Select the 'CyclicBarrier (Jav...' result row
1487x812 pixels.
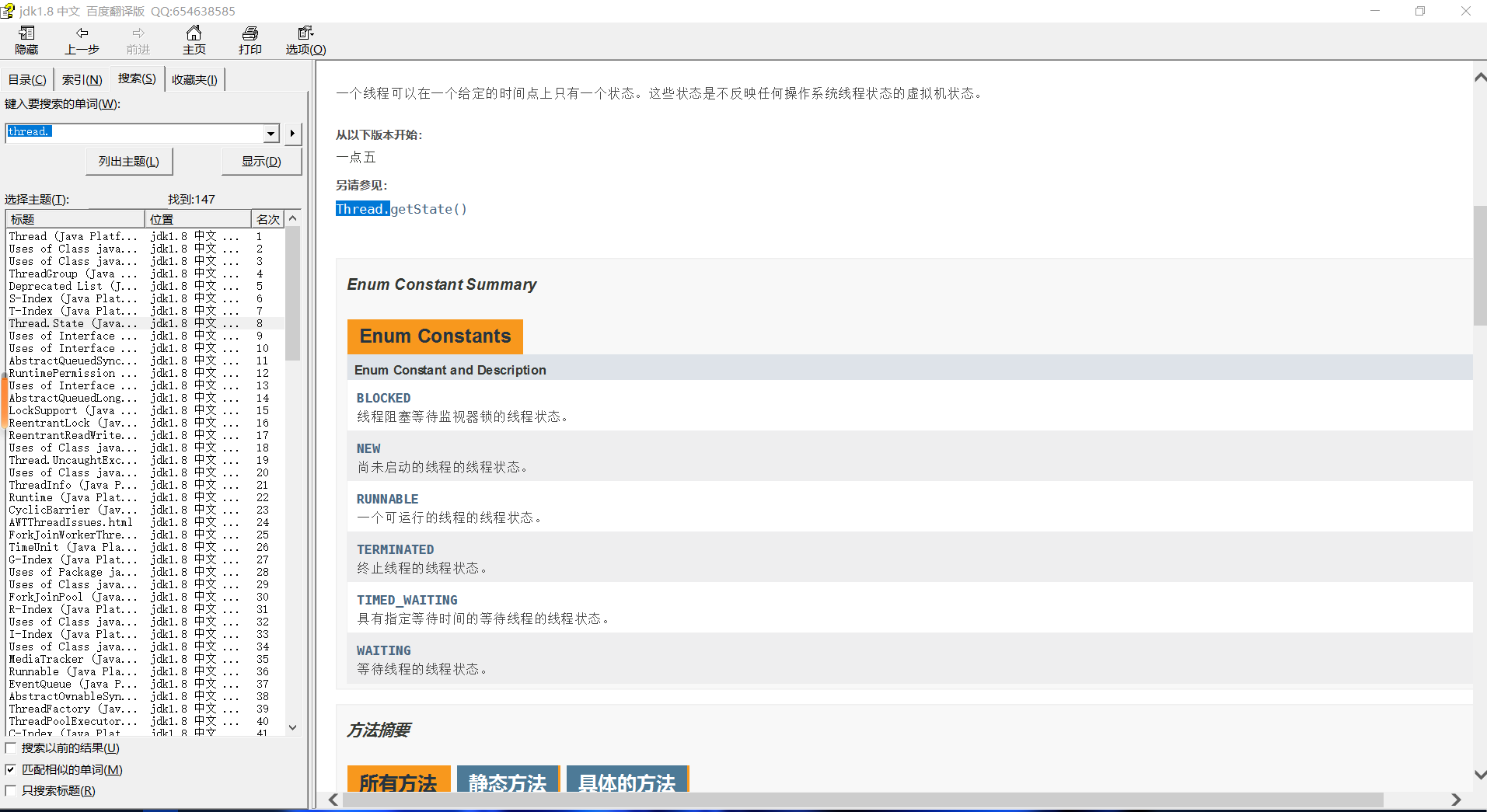click(x=145, y=510)
